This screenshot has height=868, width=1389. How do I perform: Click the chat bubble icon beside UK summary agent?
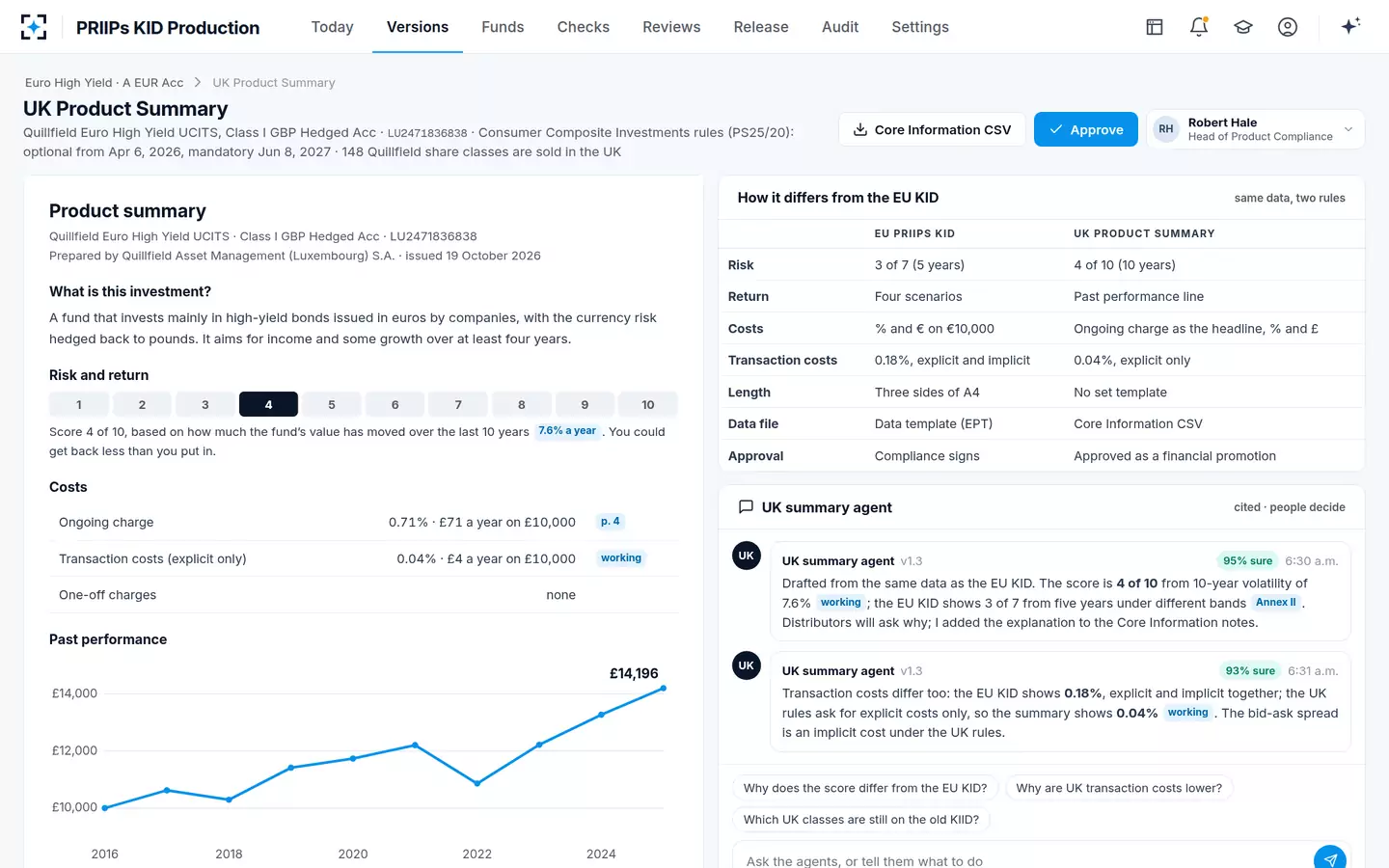(746, 507)
